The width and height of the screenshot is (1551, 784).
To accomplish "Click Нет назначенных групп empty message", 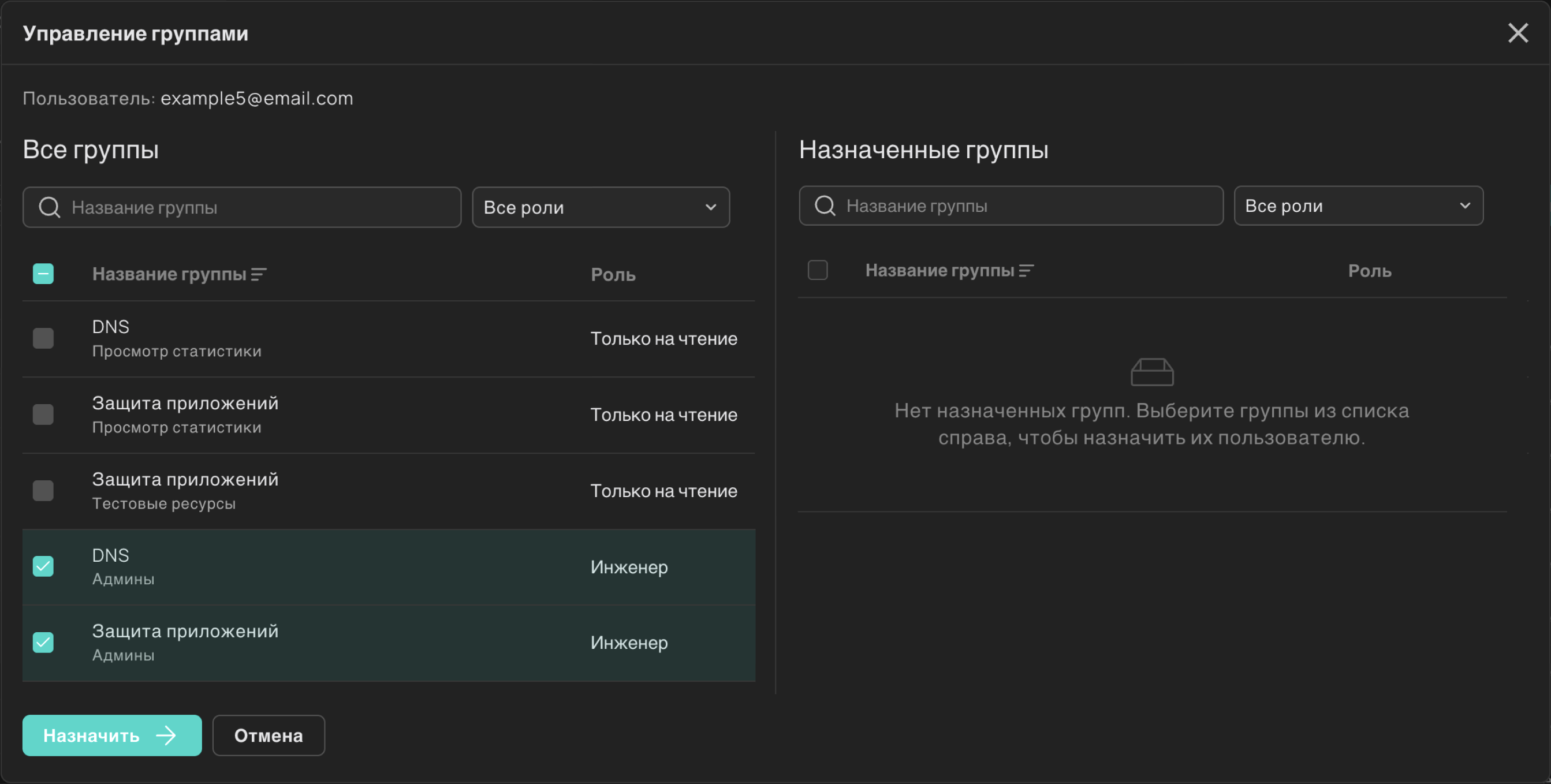I will (1152, 424).
